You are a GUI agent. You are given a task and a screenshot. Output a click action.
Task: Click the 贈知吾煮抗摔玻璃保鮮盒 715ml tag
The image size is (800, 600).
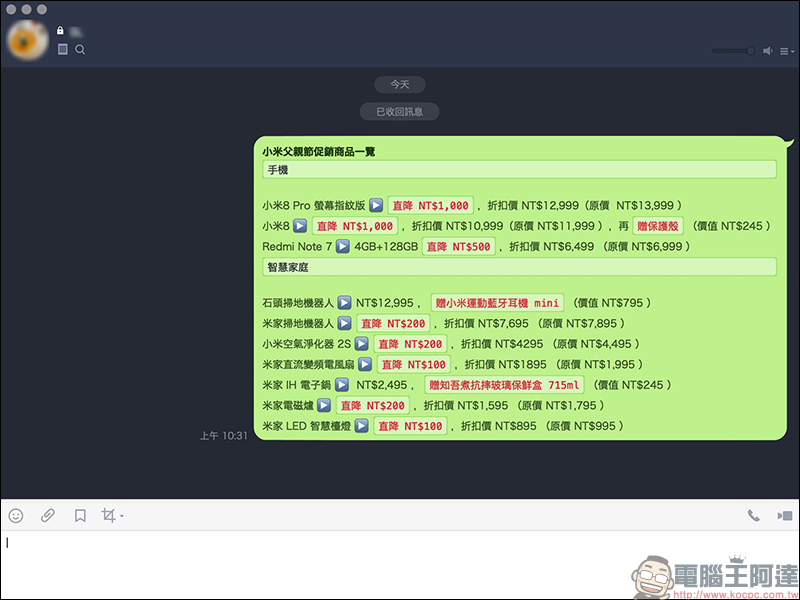[504, 385]
